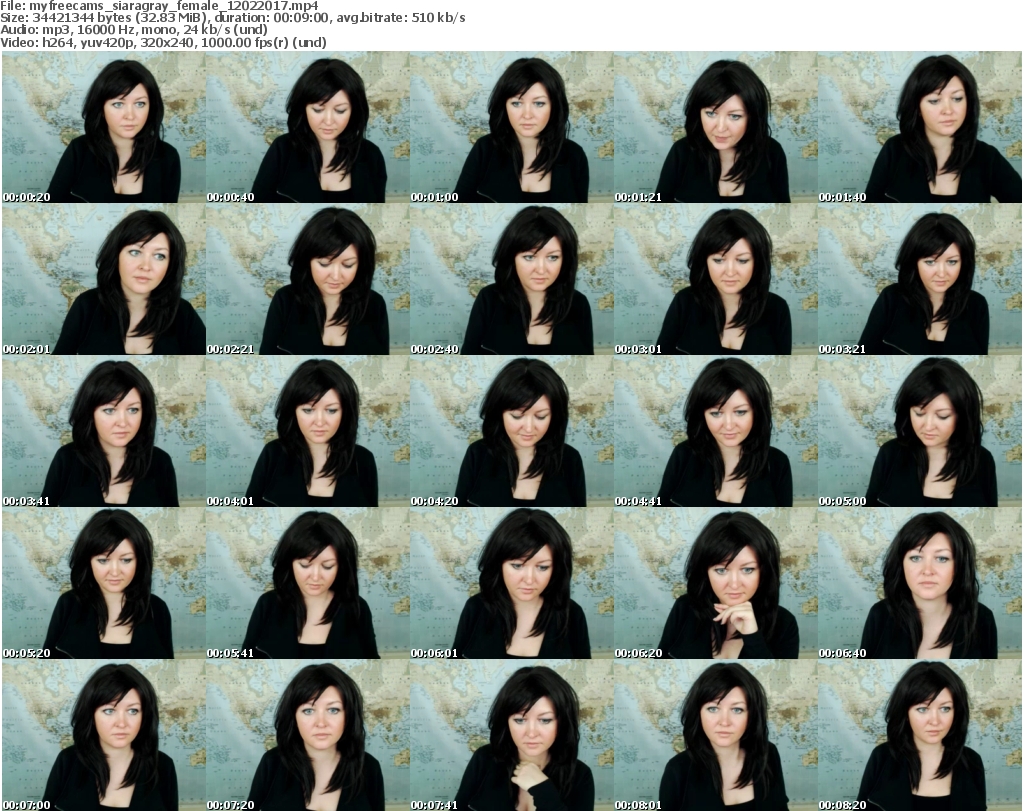The width and height of the screenshot is (1024, 811).
Task: Pick the preview frame at 00:04:41
Action: [x=715, y=432]
